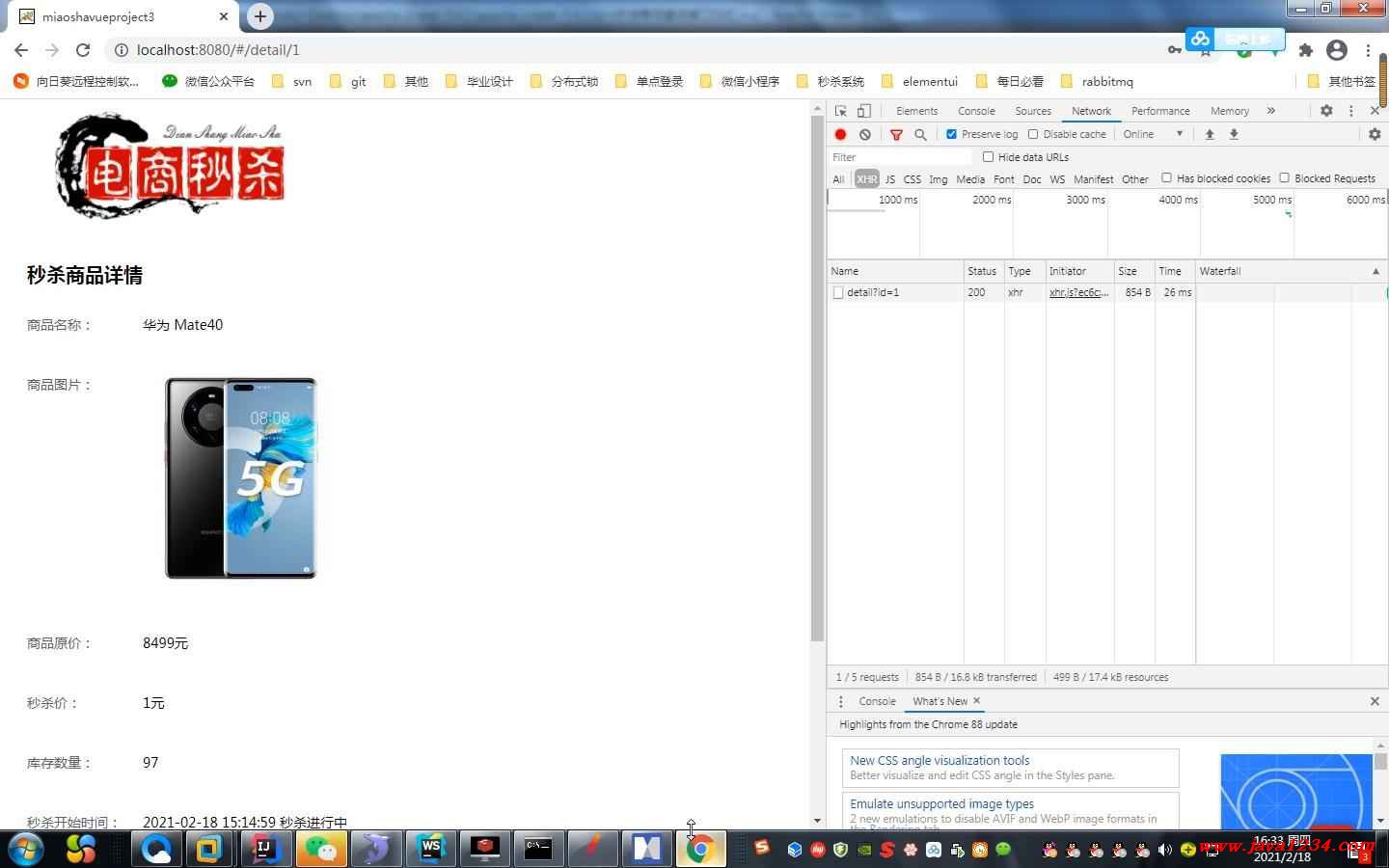1389x868 pixels.
Task: Select Img request type filter
Action: (x=938, y=178)
